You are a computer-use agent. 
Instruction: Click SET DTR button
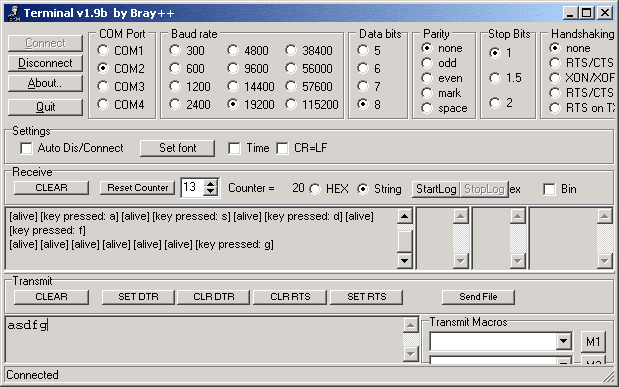point(138,297)
